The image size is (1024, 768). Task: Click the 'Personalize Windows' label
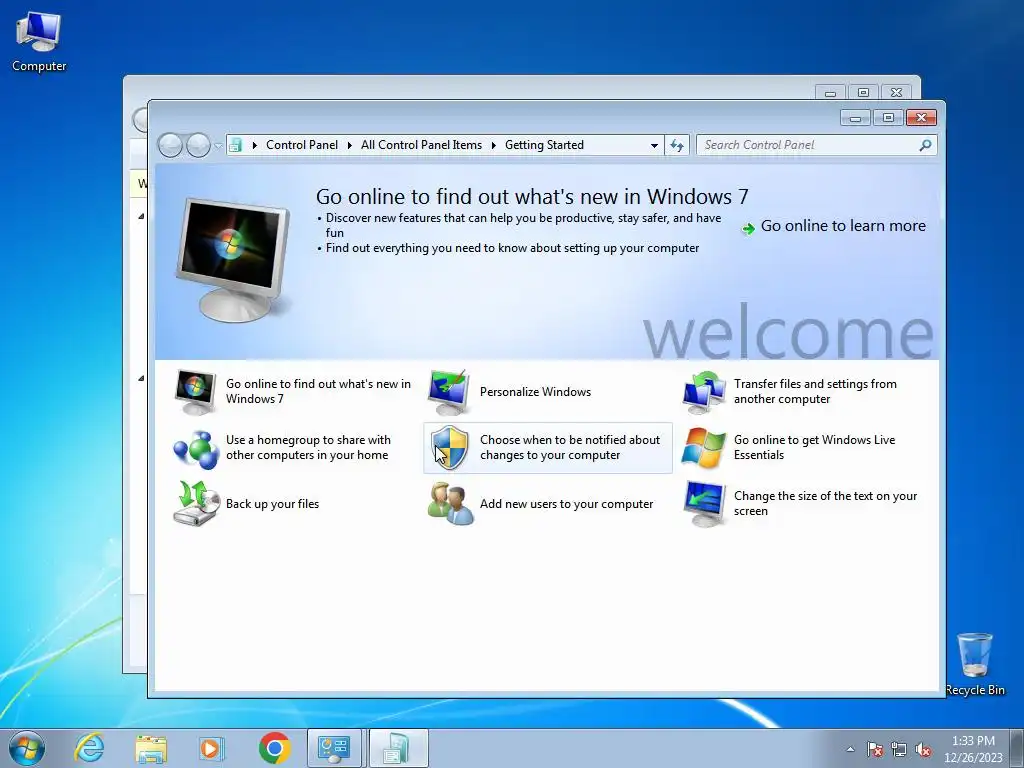535,392
